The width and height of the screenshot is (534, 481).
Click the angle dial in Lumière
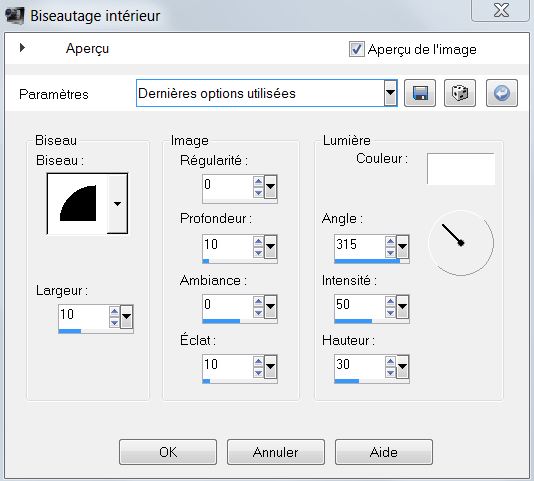(460, 243)
